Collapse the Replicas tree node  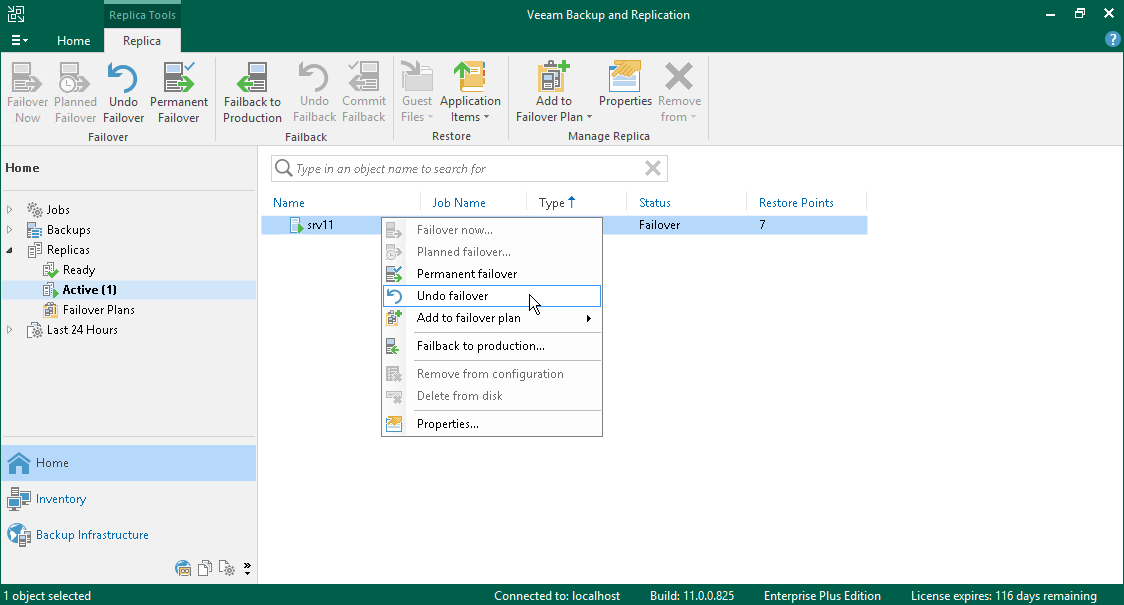(10, 250)
